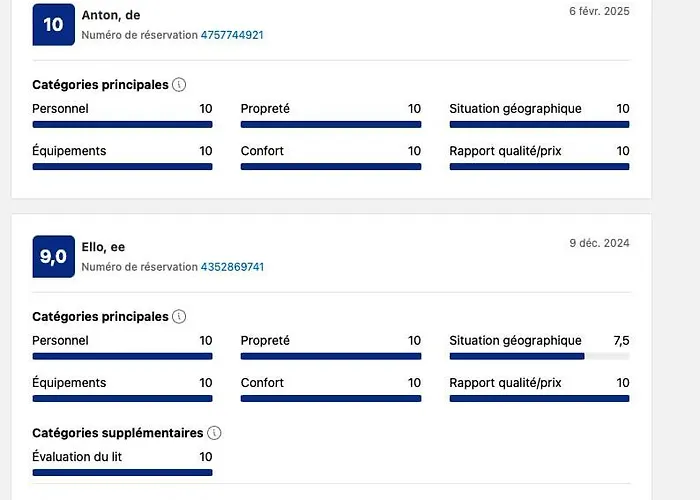The width and height of the screenshot is (700, 500).
Task: Click the Évaluation du lit rating bar
Action: [x=122, y=472]
